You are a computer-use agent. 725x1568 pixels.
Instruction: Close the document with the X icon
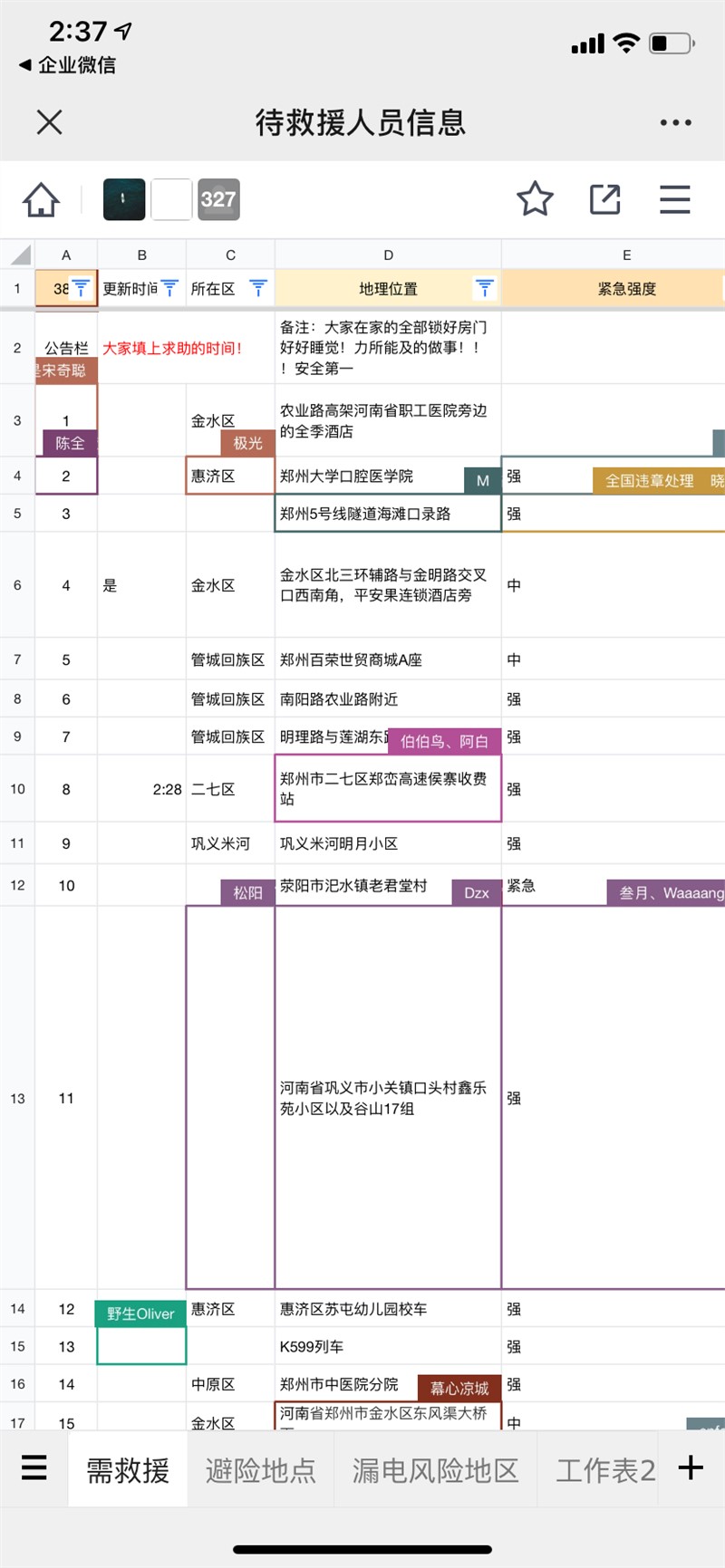point(50,122)
